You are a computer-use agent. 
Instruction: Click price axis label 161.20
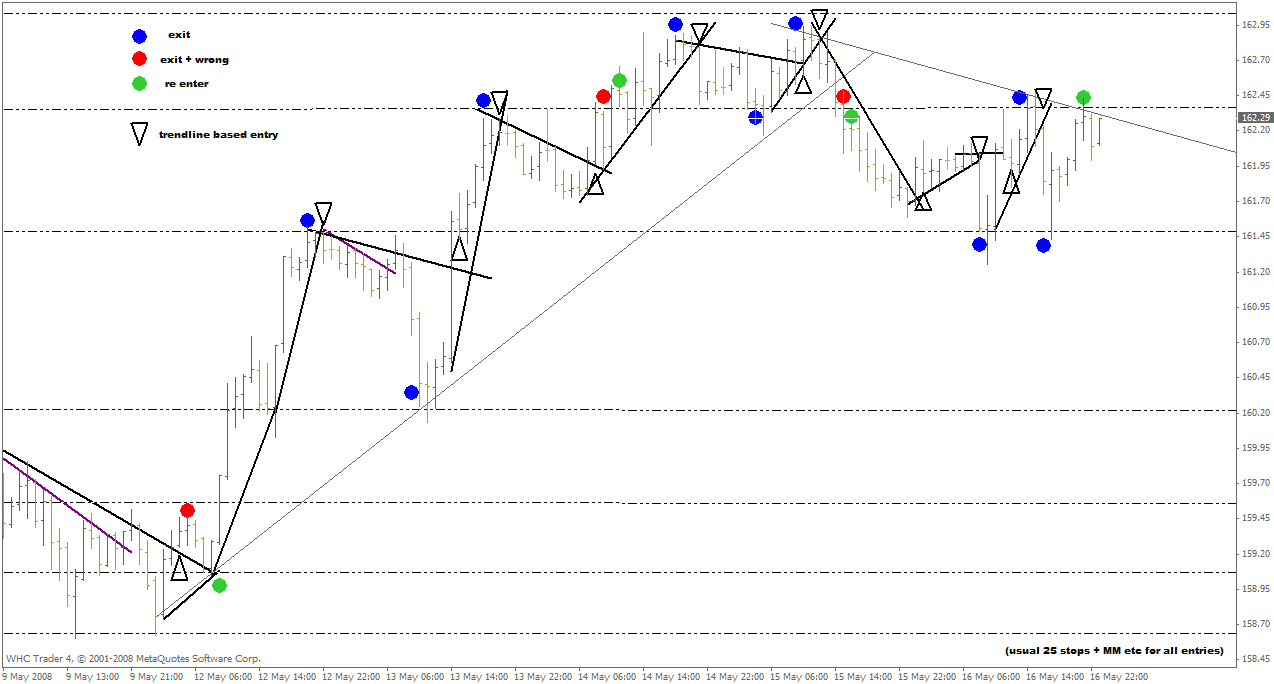point(1255,271)
